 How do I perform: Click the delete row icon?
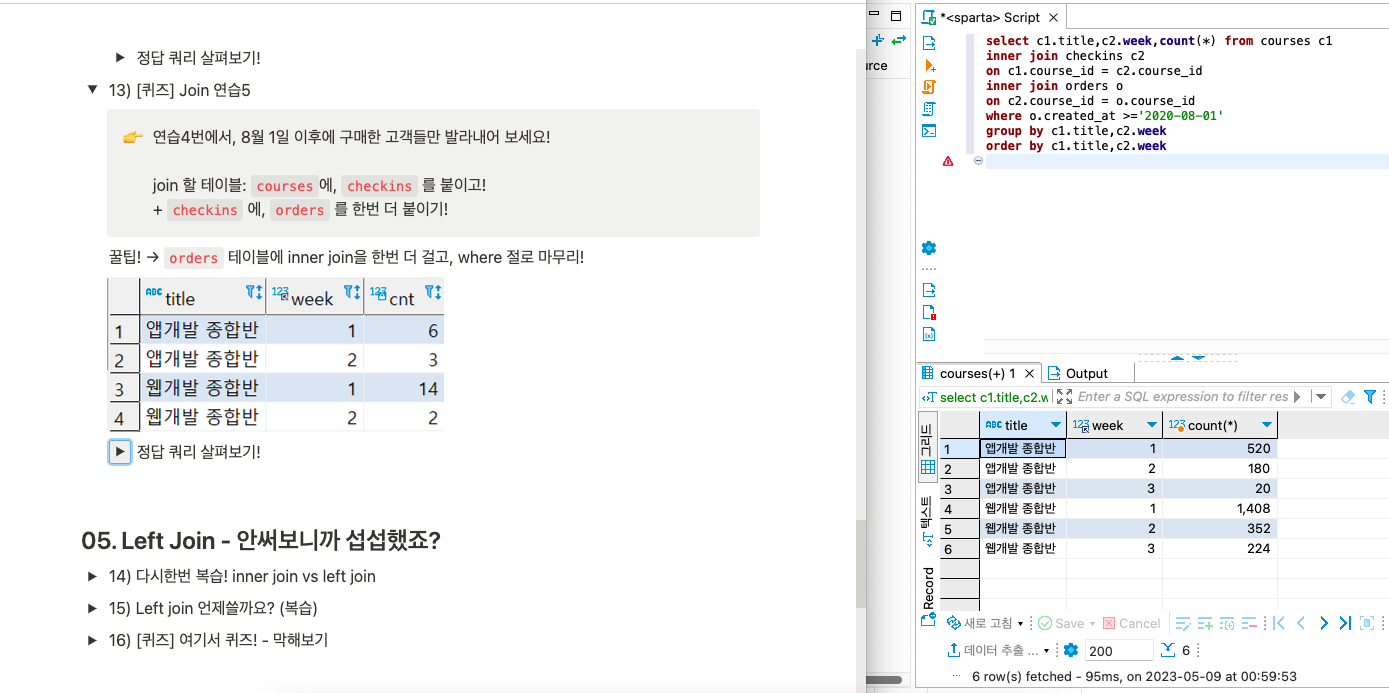point(1249,623)
